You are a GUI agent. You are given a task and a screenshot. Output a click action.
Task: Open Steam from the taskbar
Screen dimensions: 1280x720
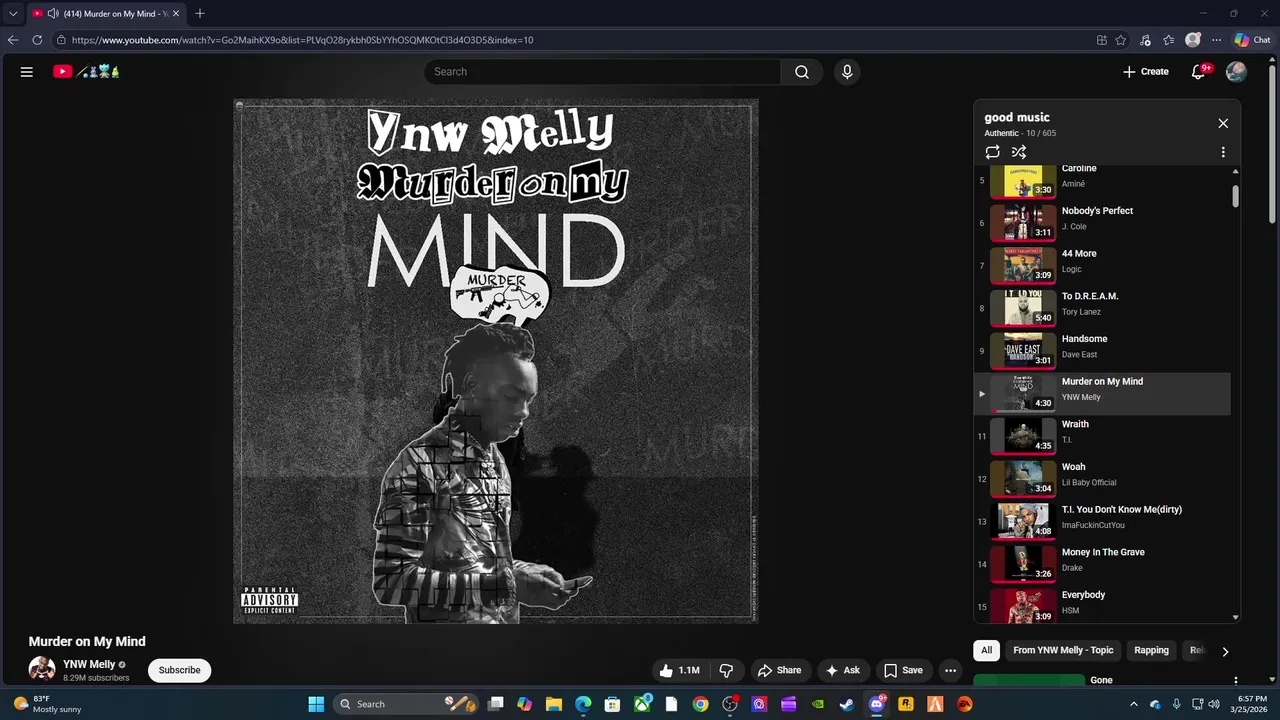pyautogui.click(x=847, y=704)
